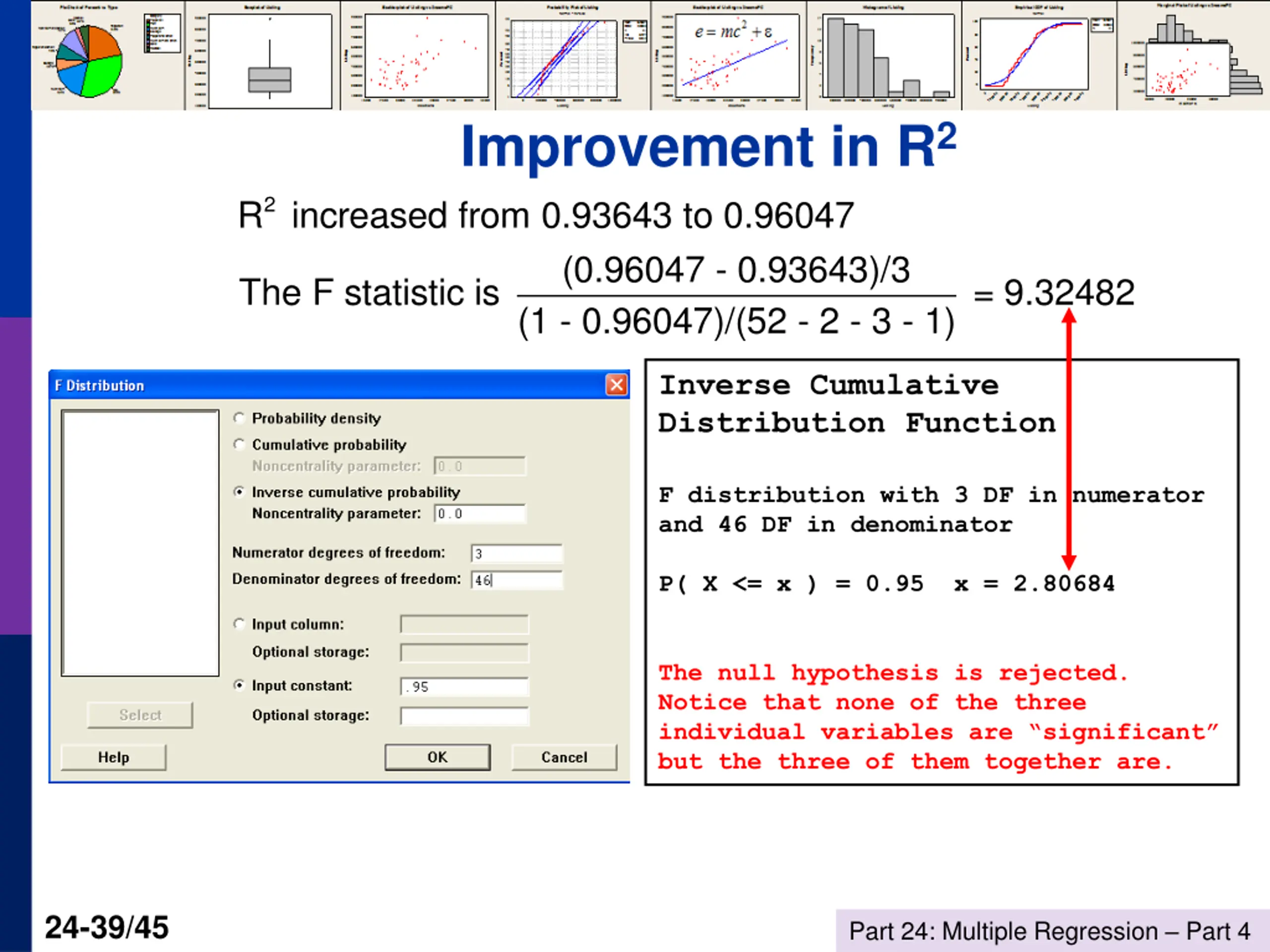Click the scatterplot thumbnail without regression line
Viewport: 1270px width, 952px height.
point(418,56)
